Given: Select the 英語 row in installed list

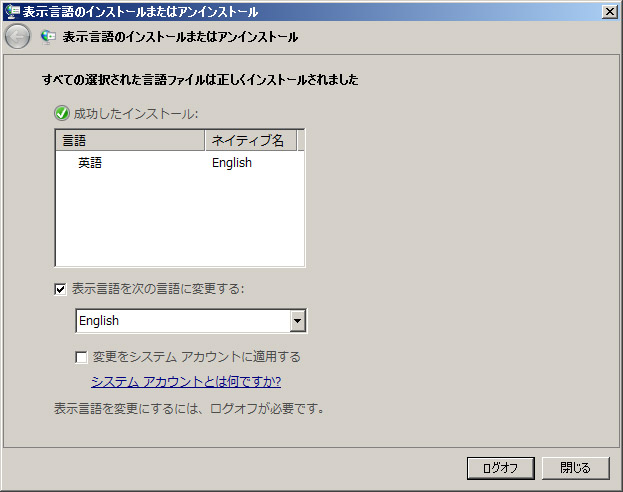Looking at the screenshot, I should [x=90, y=163].
